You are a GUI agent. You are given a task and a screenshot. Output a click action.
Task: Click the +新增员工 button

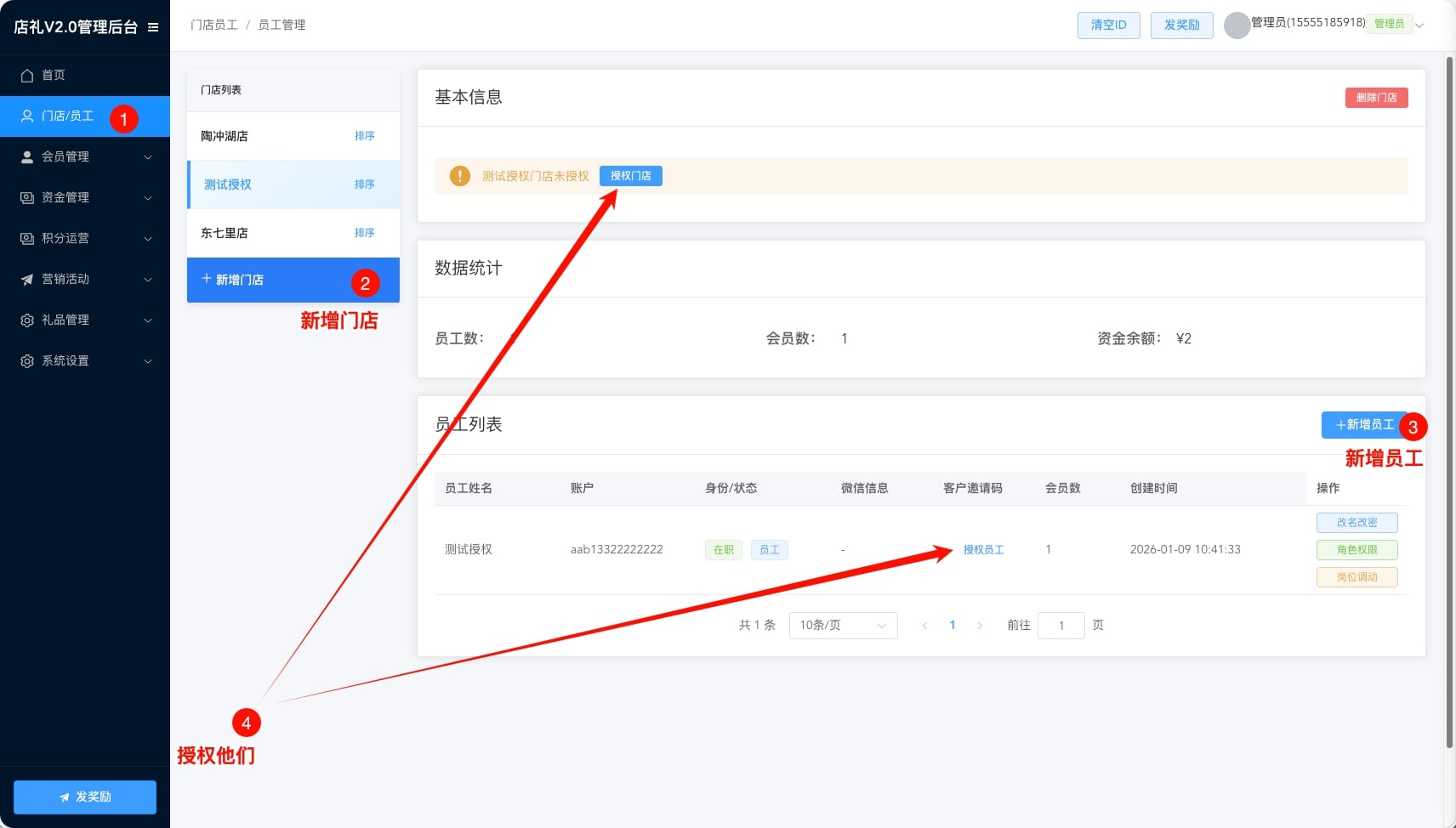pyautogui.click(x=1363, y=425)
